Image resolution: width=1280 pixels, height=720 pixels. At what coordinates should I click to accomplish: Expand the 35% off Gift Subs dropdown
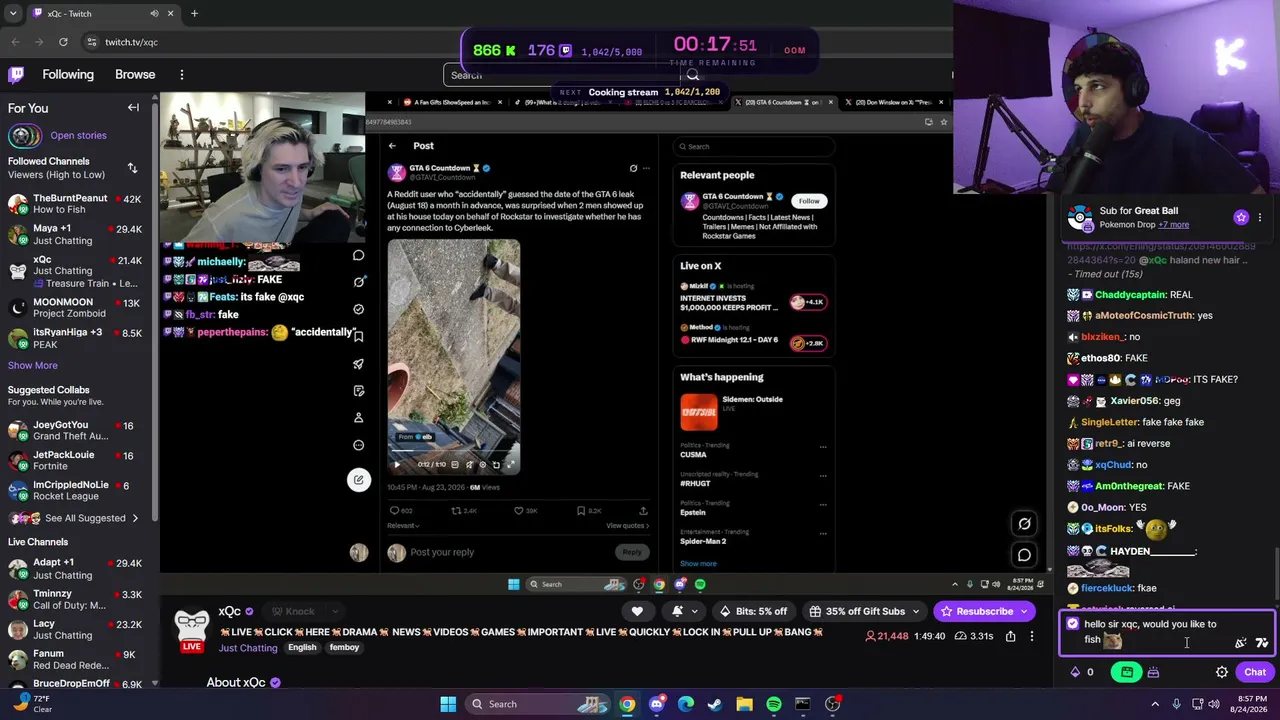point(914,611)
